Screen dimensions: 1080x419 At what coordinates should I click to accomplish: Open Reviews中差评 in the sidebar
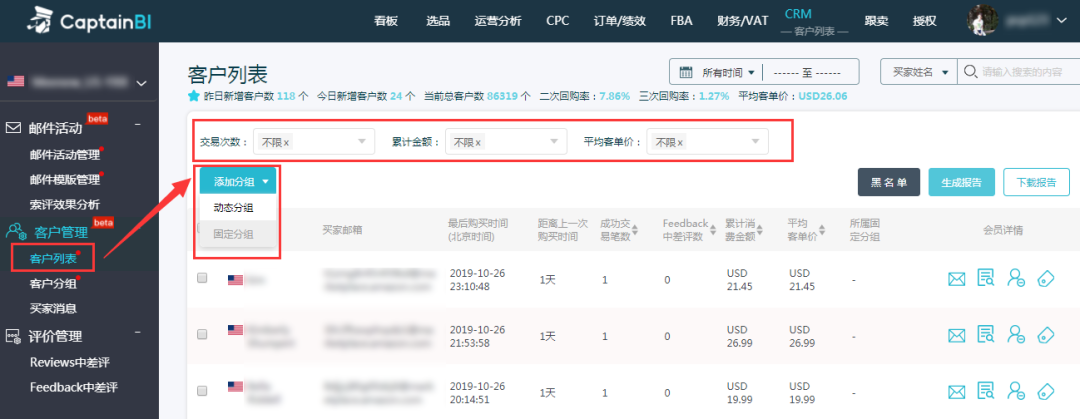click(x=70, y=362)
